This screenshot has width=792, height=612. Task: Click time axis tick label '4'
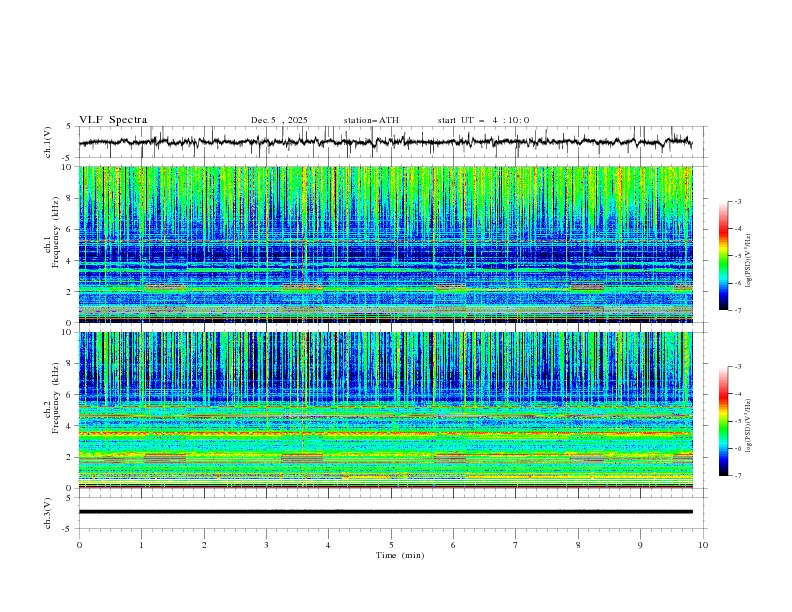(328, 545)
